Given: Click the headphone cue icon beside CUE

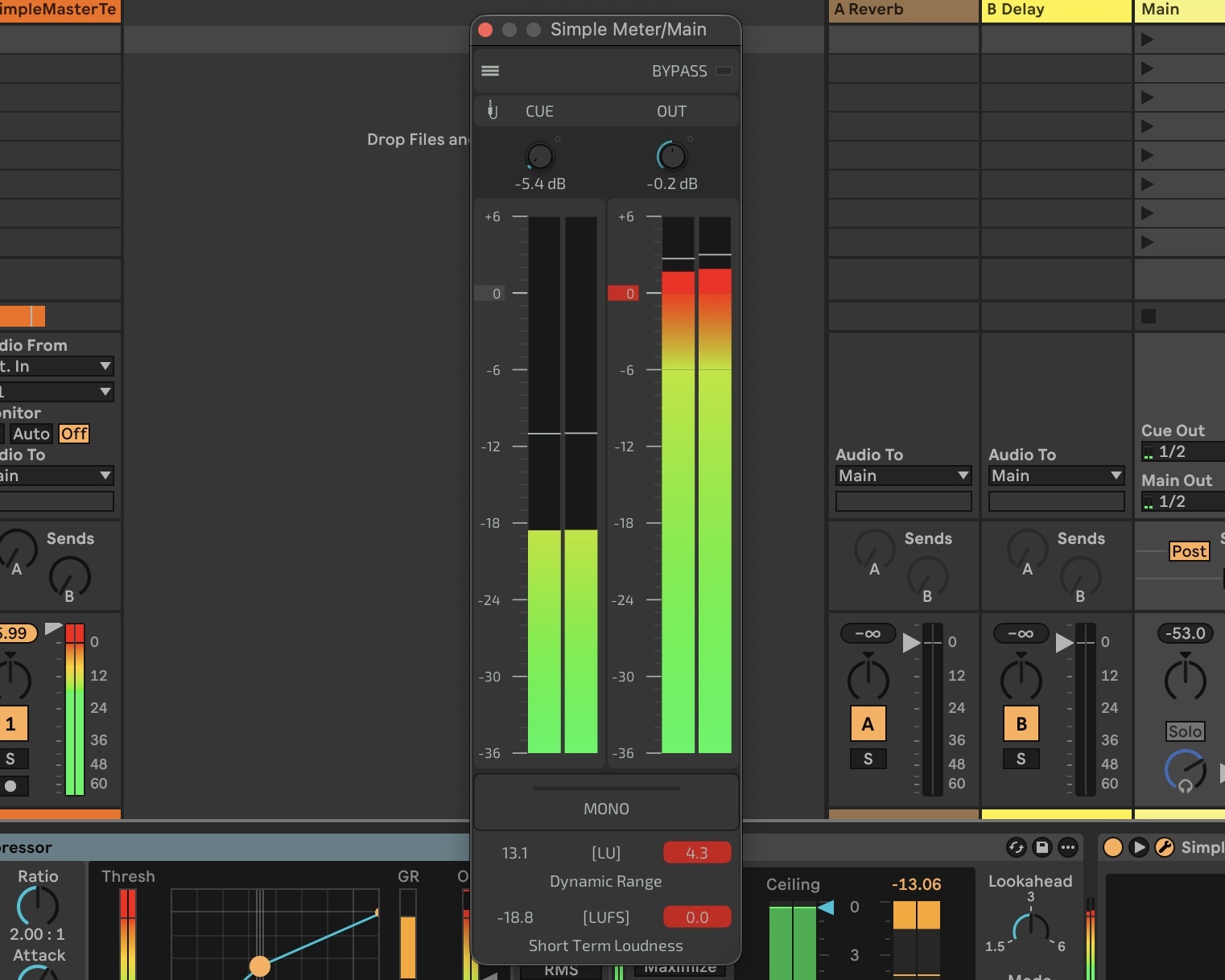Looking at the screenshot, I should [x=493, y=111].
